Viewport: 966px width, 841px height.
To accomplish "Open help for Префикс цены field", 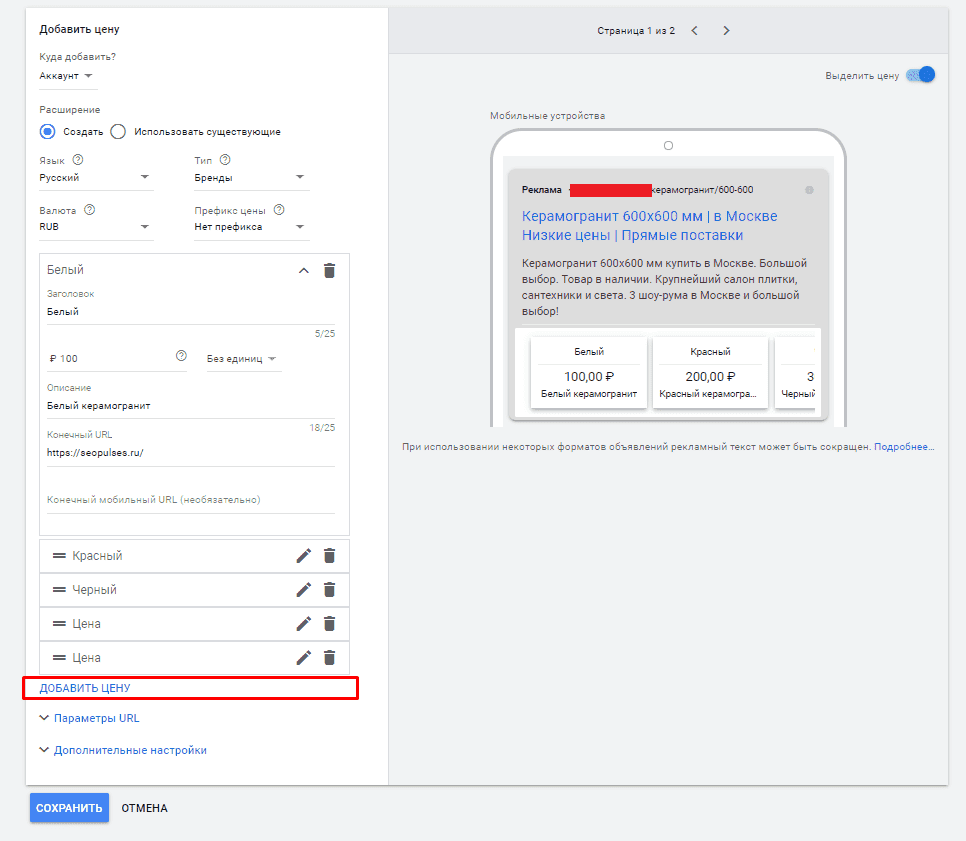I will click(279, 209).
